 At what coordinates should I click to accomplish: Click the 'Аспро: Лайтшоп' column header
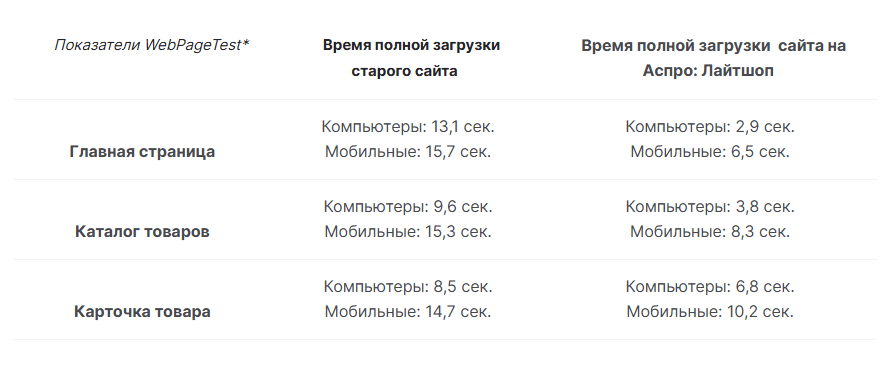coord(713,58)
